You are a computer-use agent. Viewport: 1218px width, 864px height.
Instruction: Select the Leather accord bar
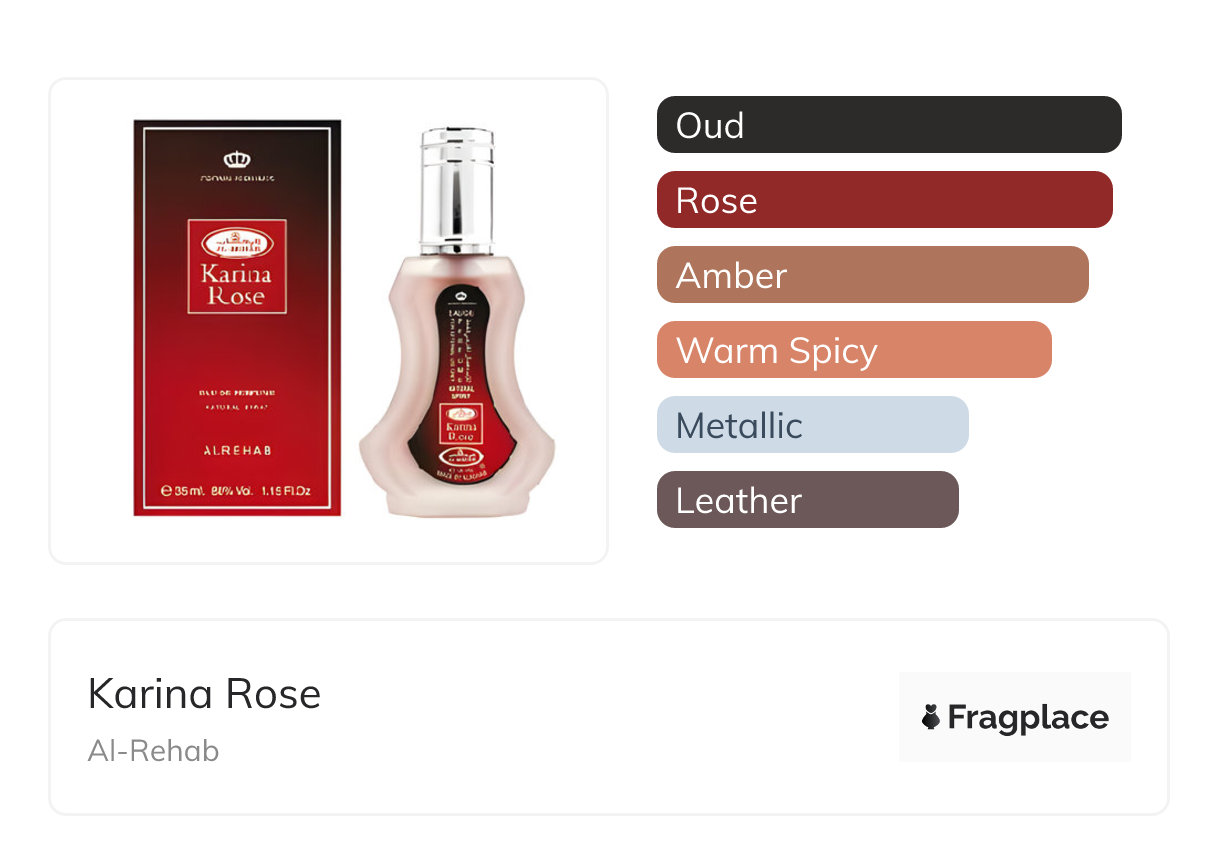point(807,500)
